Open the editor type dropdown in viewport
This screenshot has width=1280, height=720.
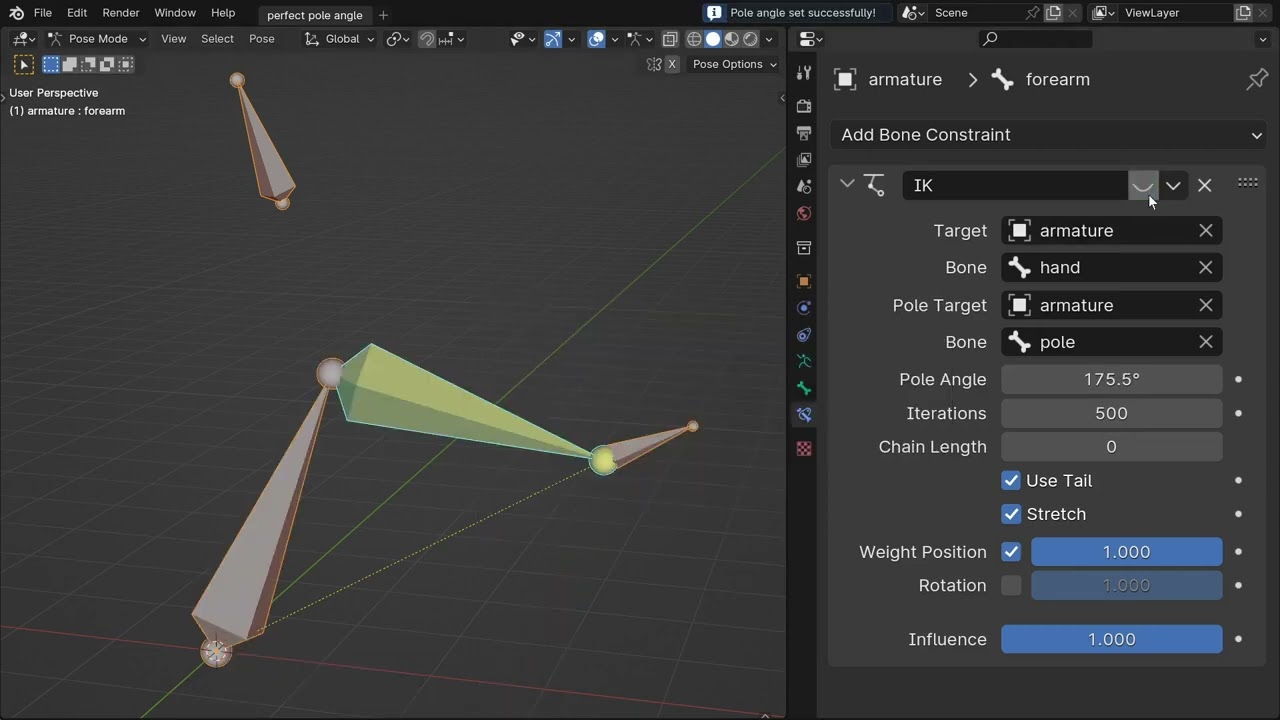pyautogui.click(x=23, y=39)
